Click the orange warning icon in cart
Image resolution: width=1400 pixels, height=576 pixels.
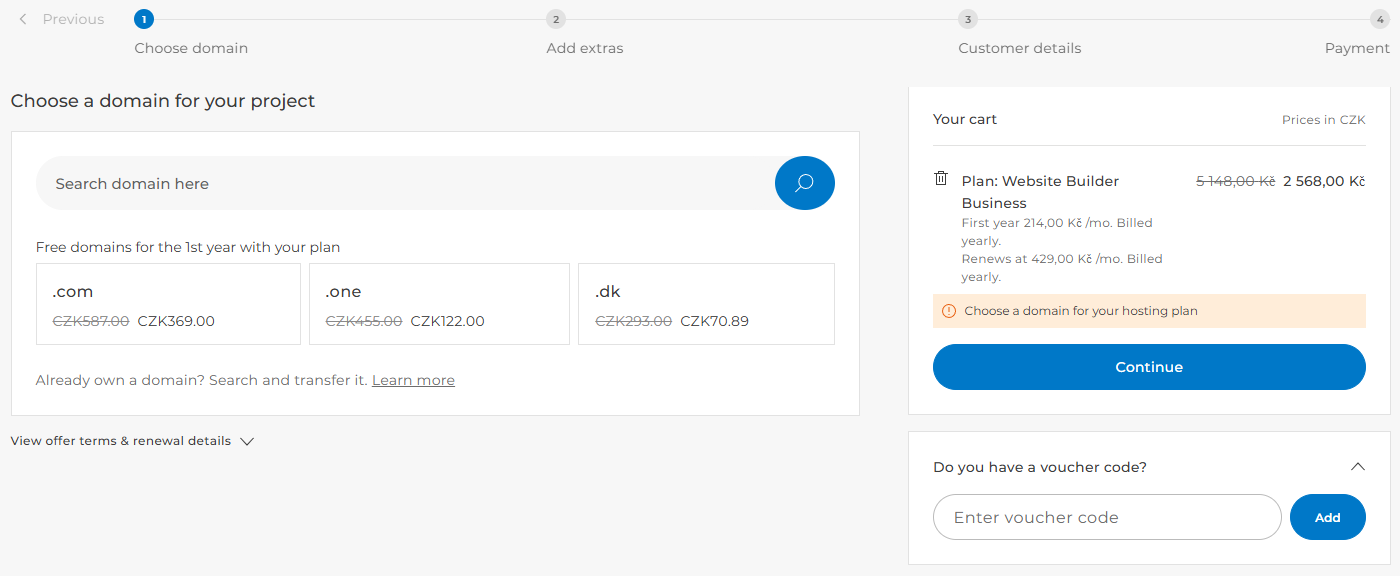click(949, 311)
